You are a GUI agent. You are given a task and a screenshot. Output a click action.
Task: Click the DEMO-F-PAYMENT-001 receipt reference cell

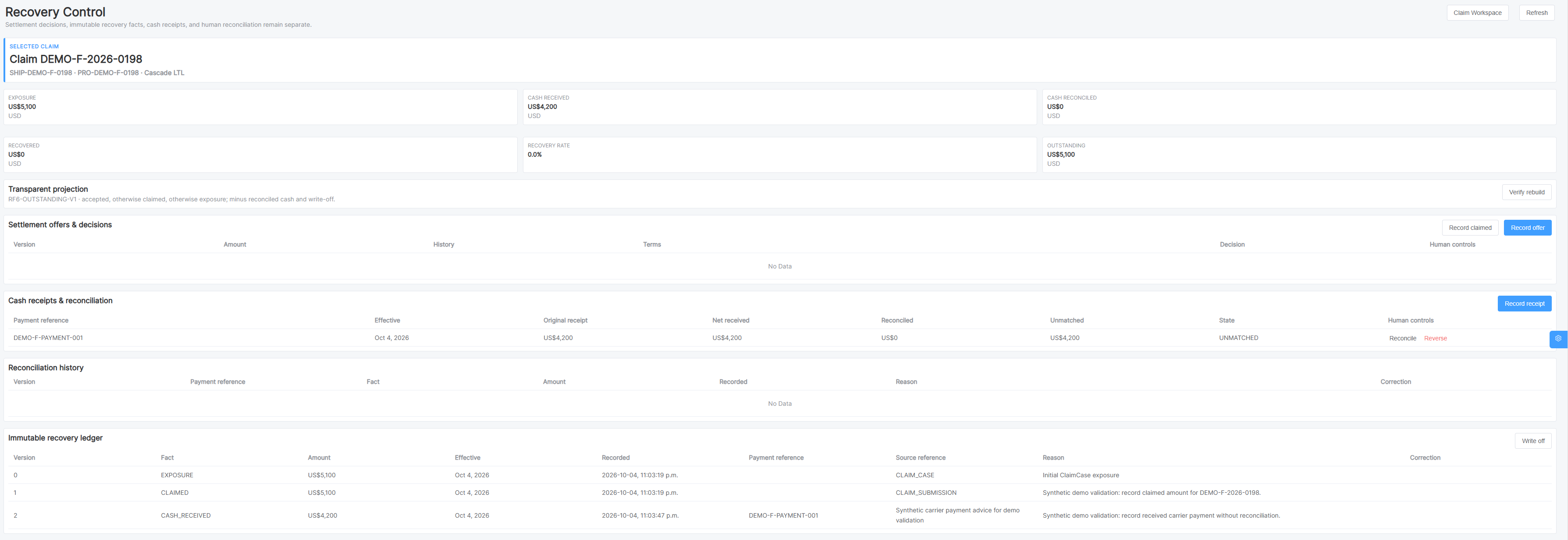48,338
